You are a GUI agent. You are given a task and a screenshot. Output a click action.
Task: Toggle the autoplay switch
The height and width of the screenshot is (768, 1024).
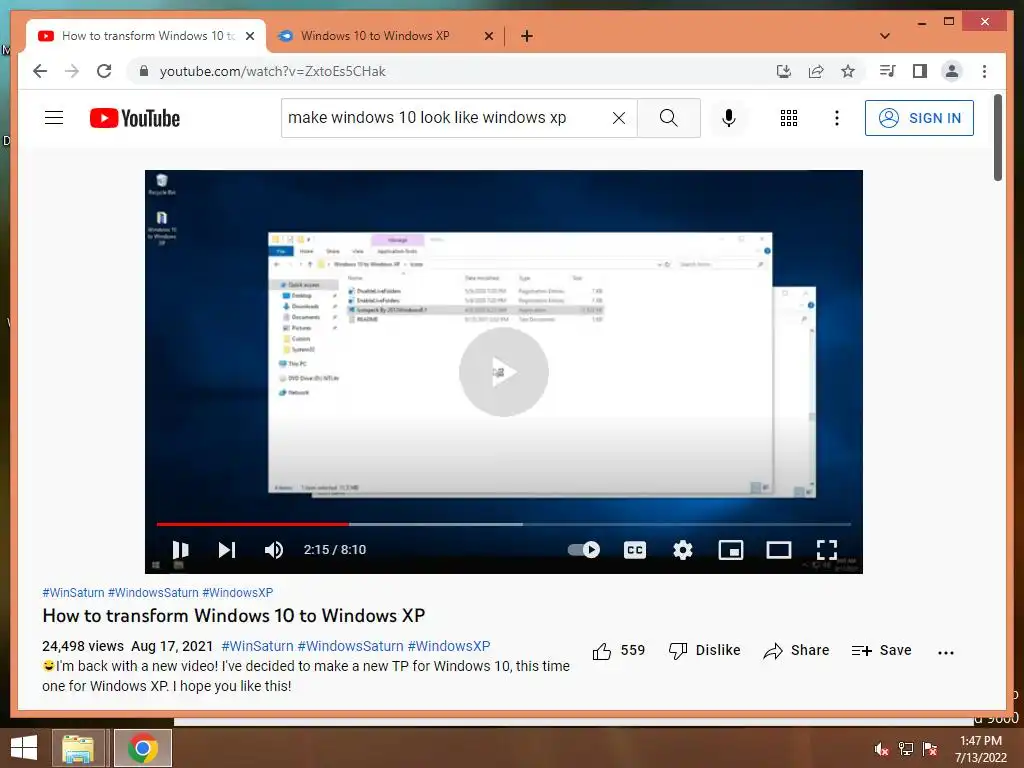(x=583, y=550)
